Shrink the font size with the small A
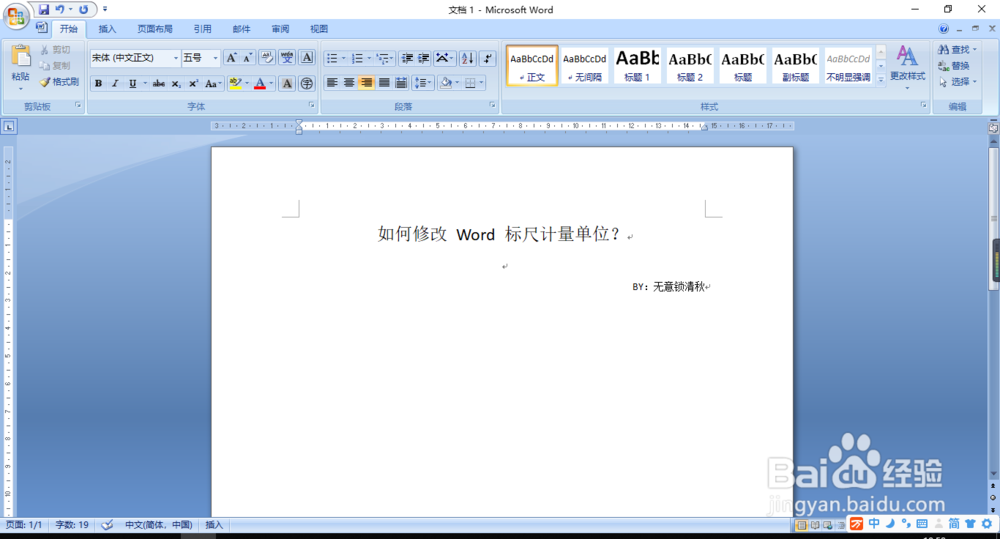 click(247, 58)
